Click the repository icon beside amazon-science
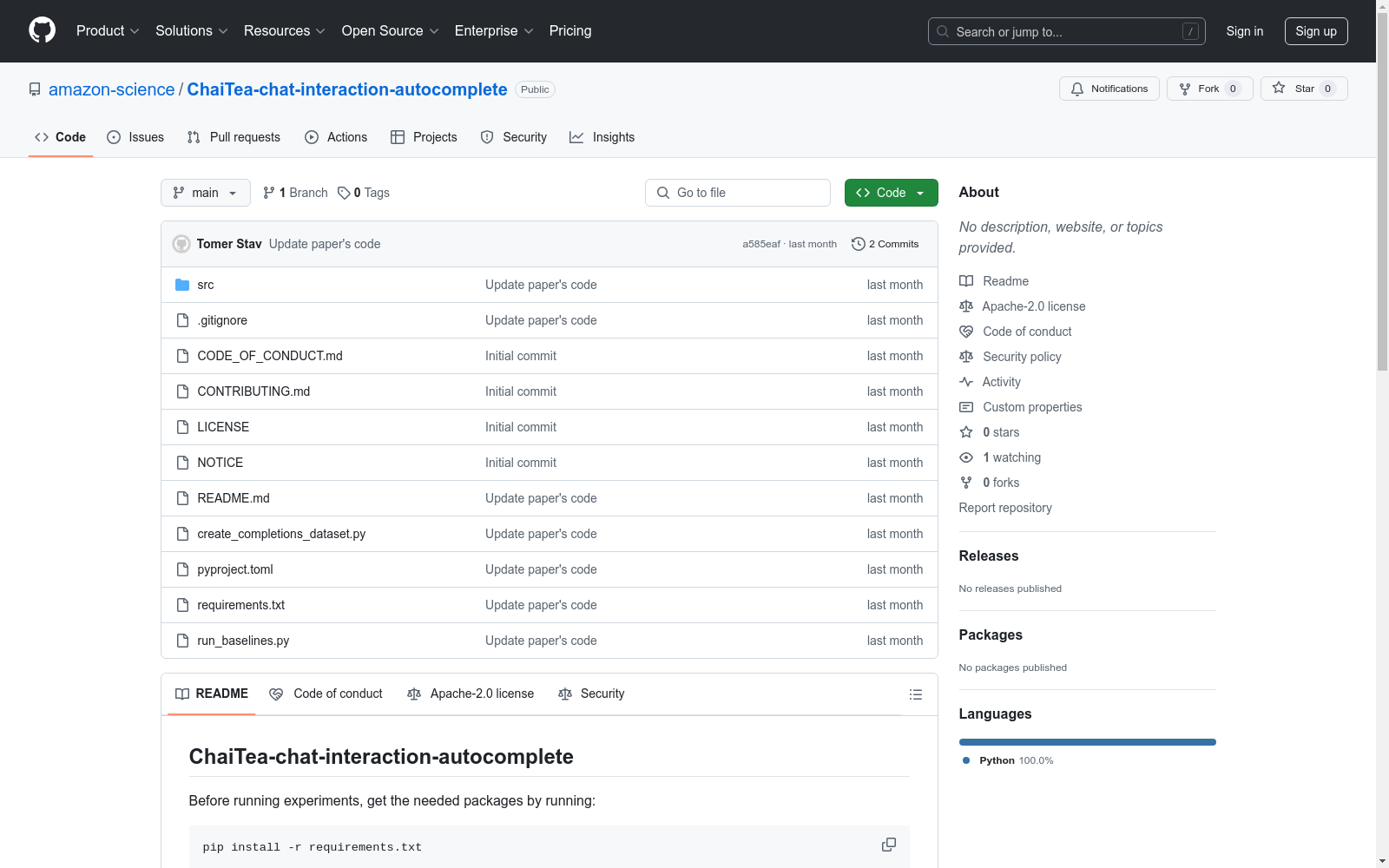Screen dimensions: 1389x868 click(35, 89)
